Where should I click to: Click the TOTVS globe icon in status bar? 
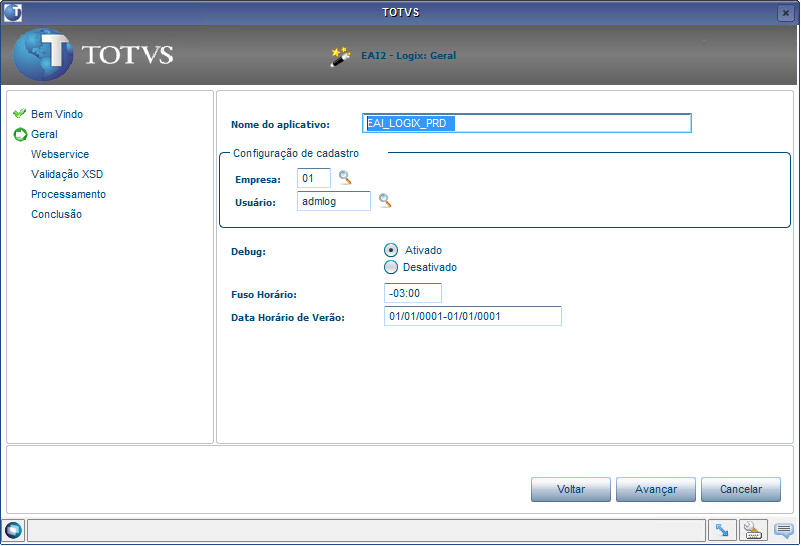point(13,531)
